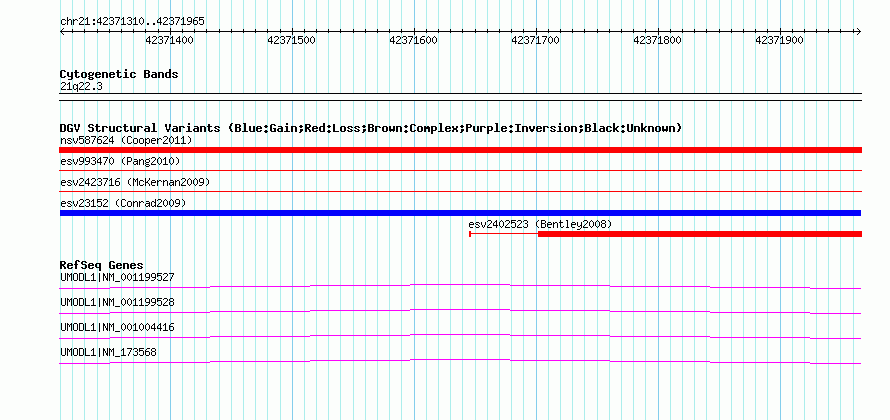Click the left arrow end of the ruler

62,31
